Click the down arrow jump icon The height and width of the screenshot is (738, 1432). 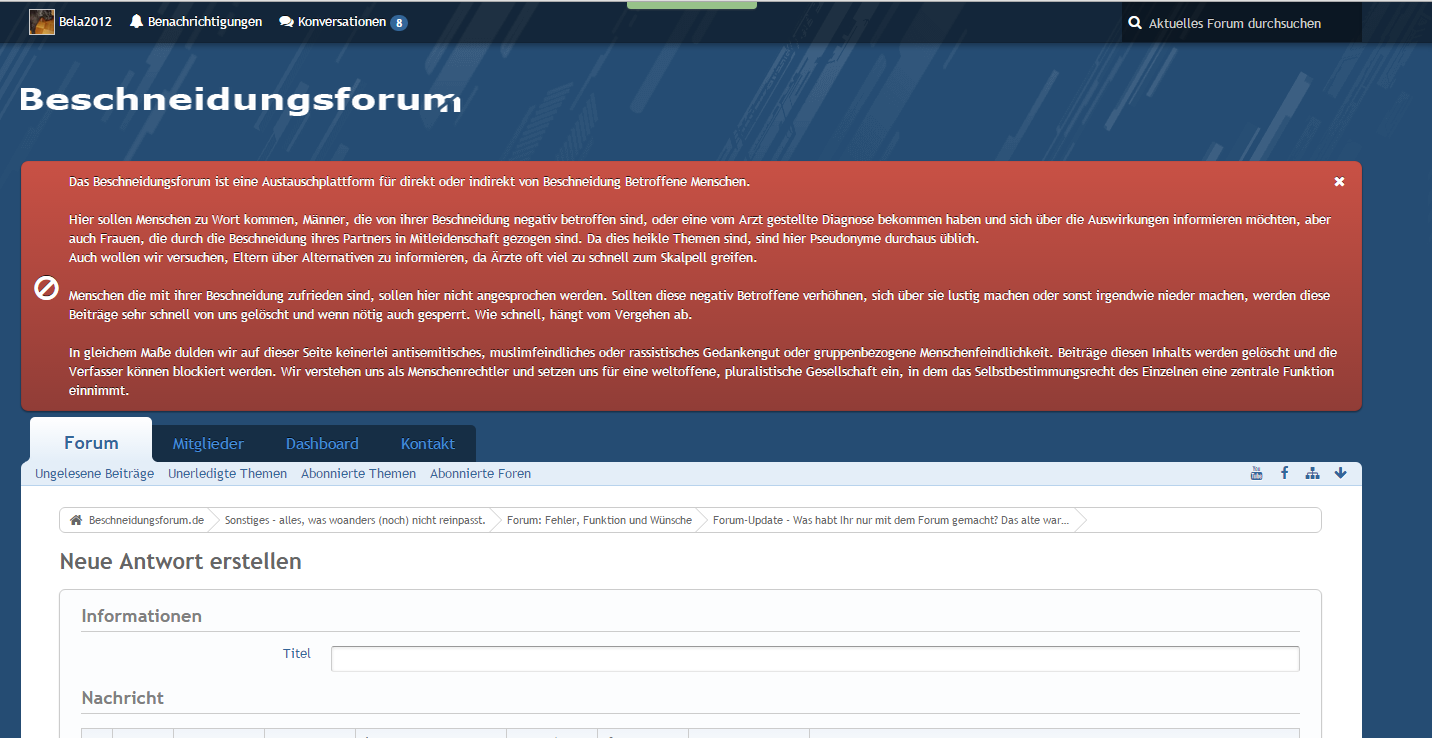[1341, 473]
